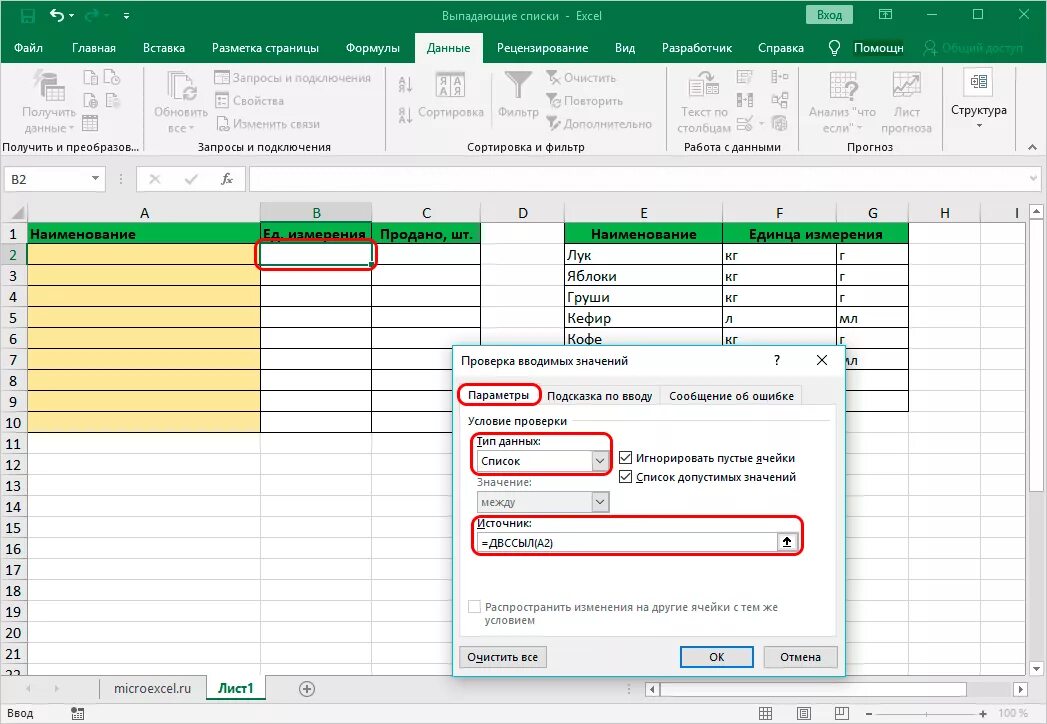Switch to the microexcel.ru sheet tab
The height and width of the screenshot is (724, 1047).
click(152, 688)
